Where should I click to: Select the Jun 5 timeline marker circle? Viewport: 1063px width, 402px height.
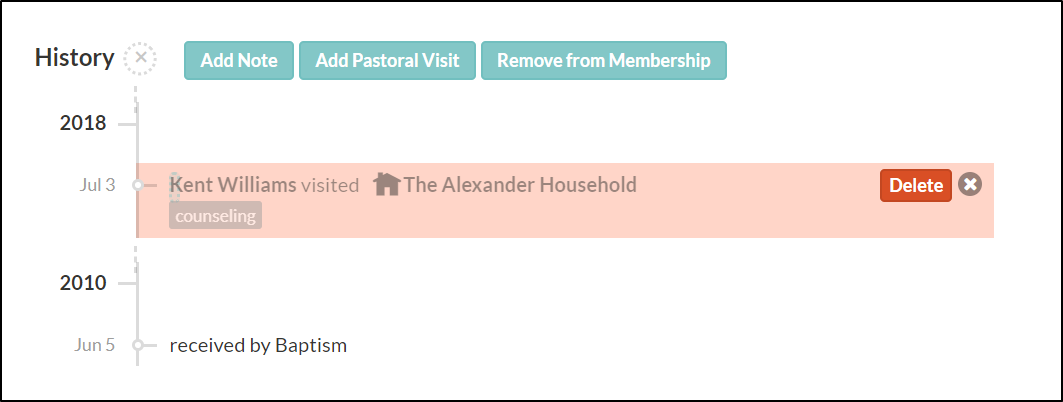click(138, 345)
